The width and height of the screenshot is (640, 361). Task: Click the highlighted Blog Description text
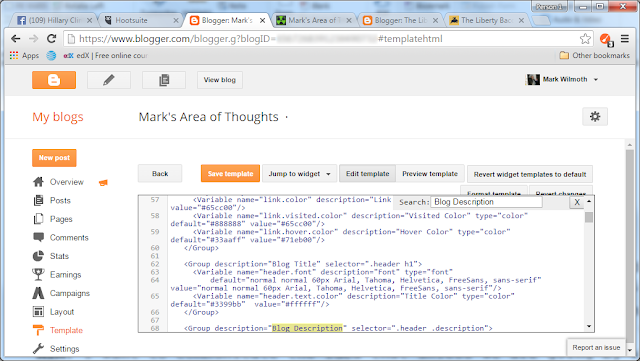point(307,328)
